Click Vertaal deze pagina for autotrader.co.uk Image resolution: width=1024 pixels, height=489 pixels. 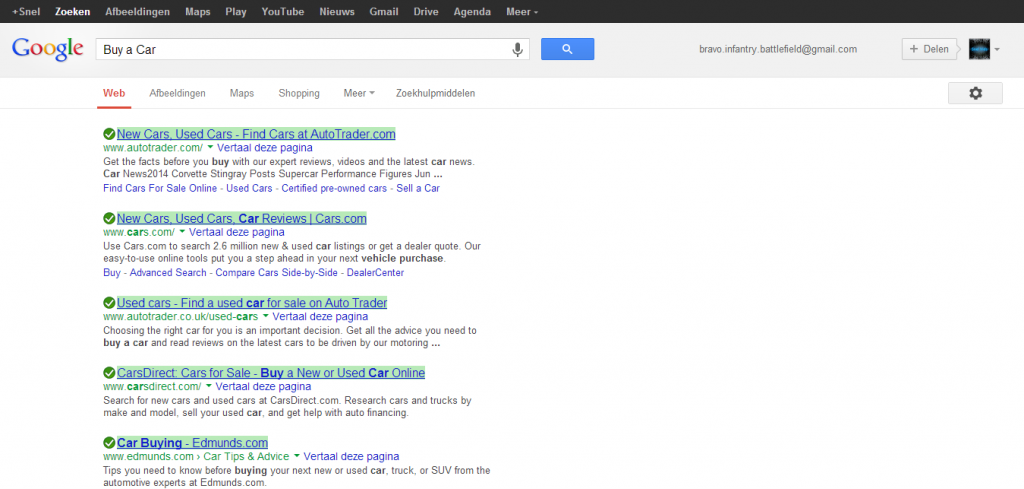pyautogui.click(x=320, y=317)
